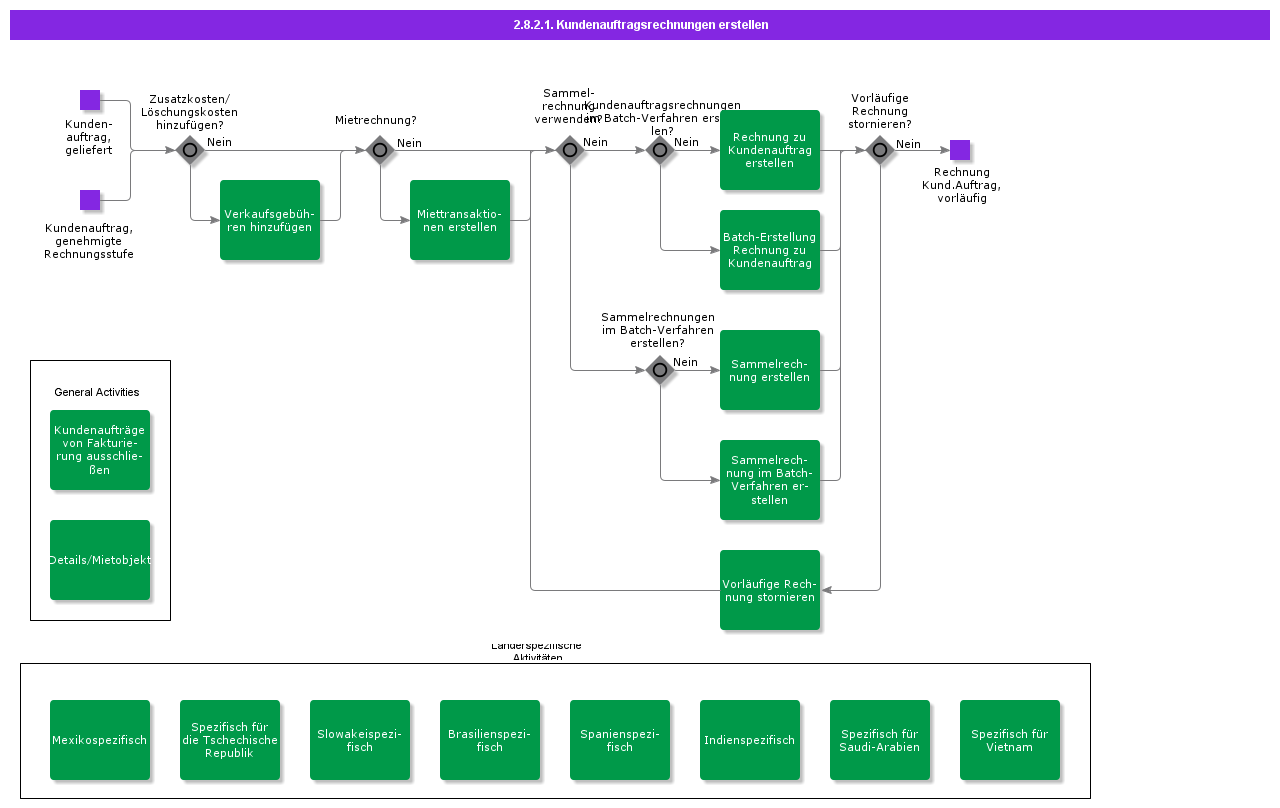Select the Details/Mietobjekt general activity
This screenshot has height=808, width=1280.
100,560
